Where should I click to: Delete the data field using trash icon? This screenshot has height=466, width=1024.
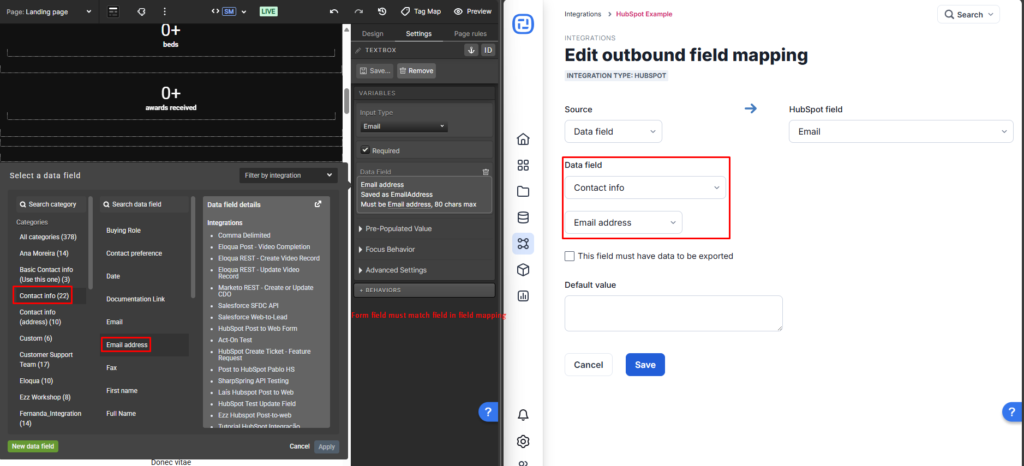click(x=485, y=172)
